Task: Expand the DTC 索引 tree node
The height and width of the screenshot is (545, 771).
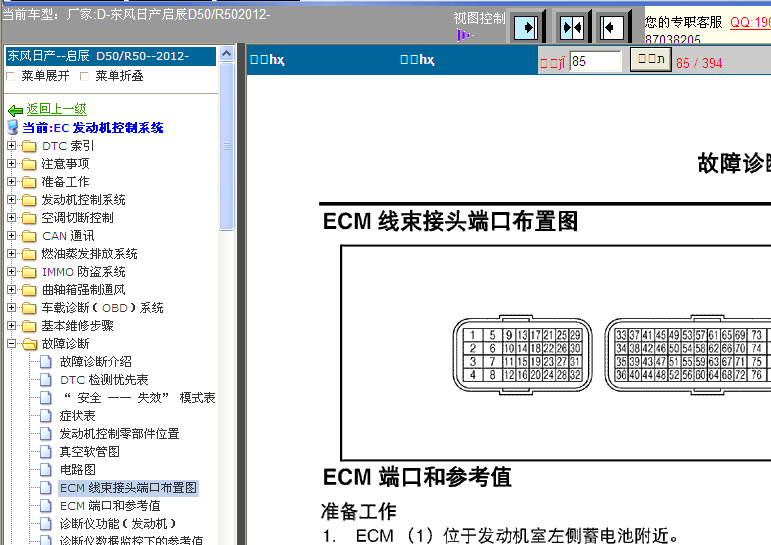Action: (x=12, y=146)
